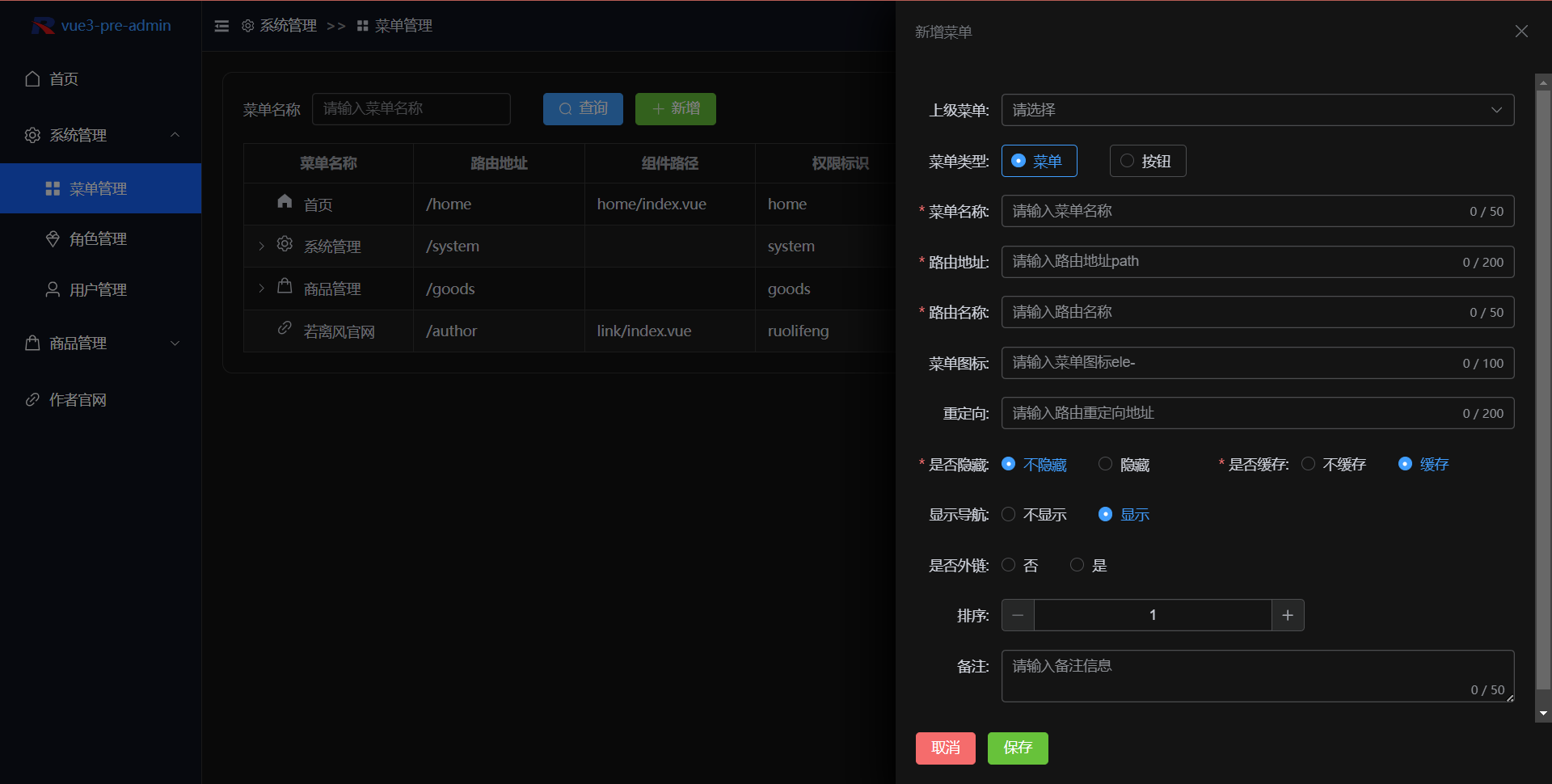This screenshot has width=1552, height=784.
Task: Open 角色管理 in the sidebar
Action: pyautogui.click(x=100, y=238)
